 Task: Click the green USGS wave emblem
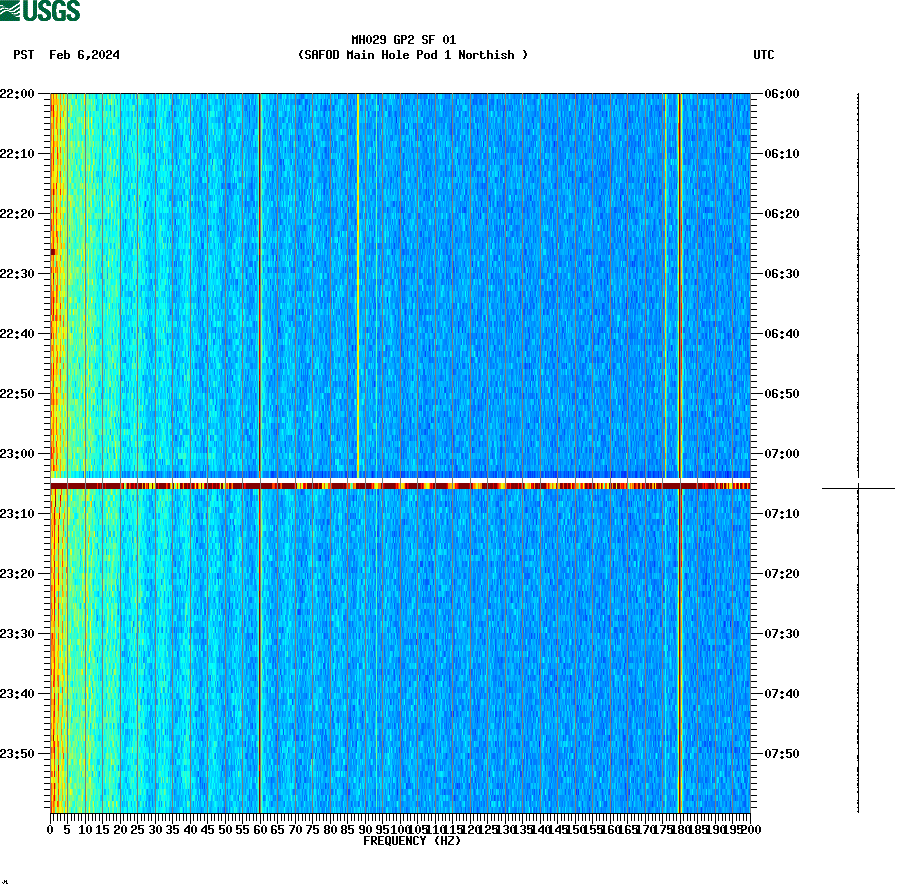click(10, 10)
